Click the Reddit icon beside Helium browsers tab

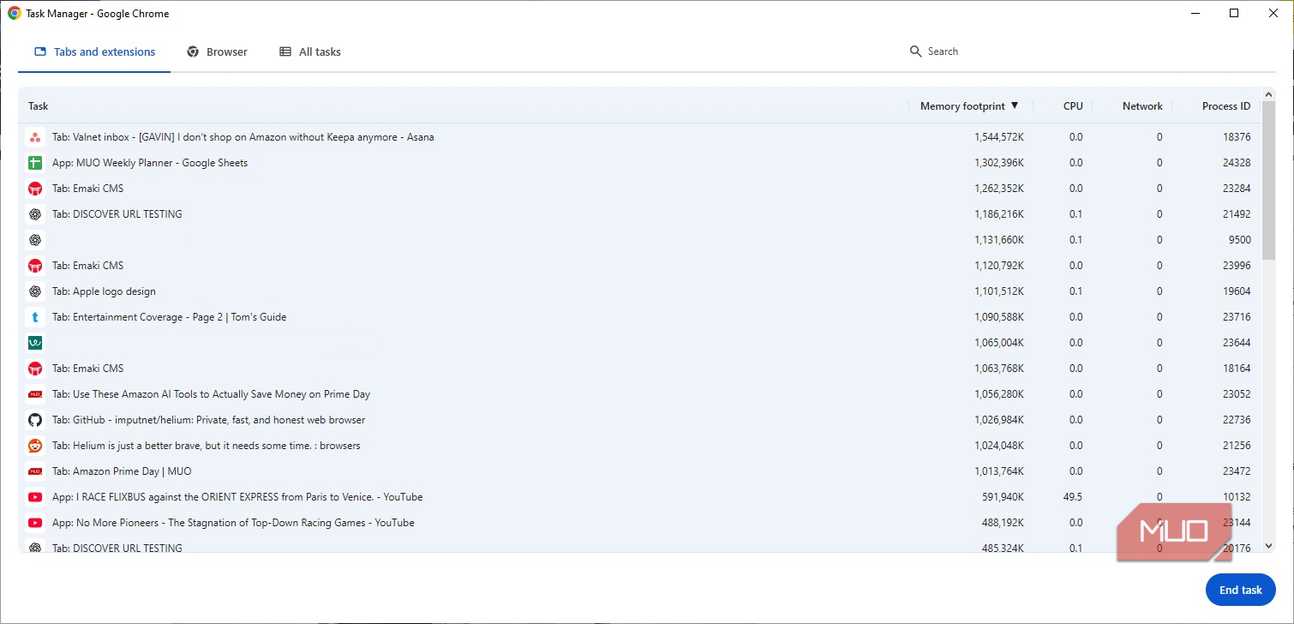35,446
